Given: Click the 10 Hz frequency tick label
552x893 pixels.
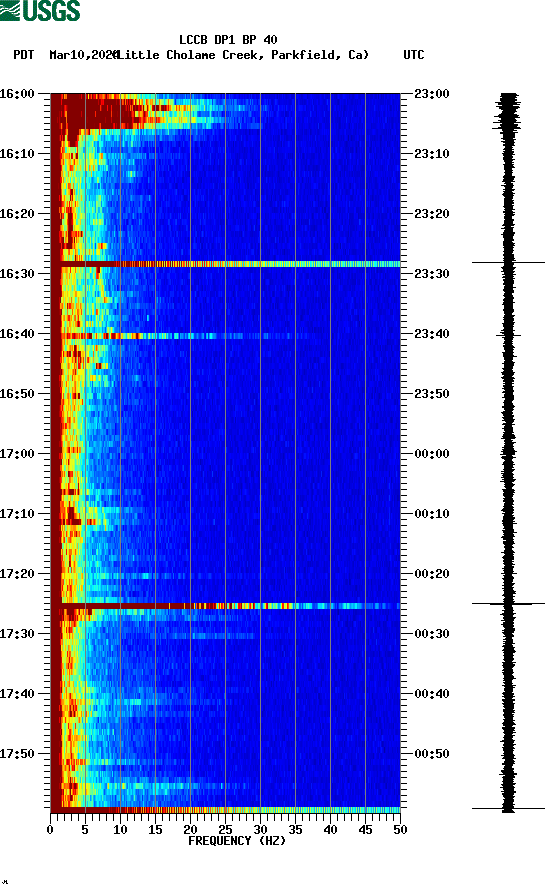Looking at the screenshot, I should pyautogui.click(x=120, y=830).
